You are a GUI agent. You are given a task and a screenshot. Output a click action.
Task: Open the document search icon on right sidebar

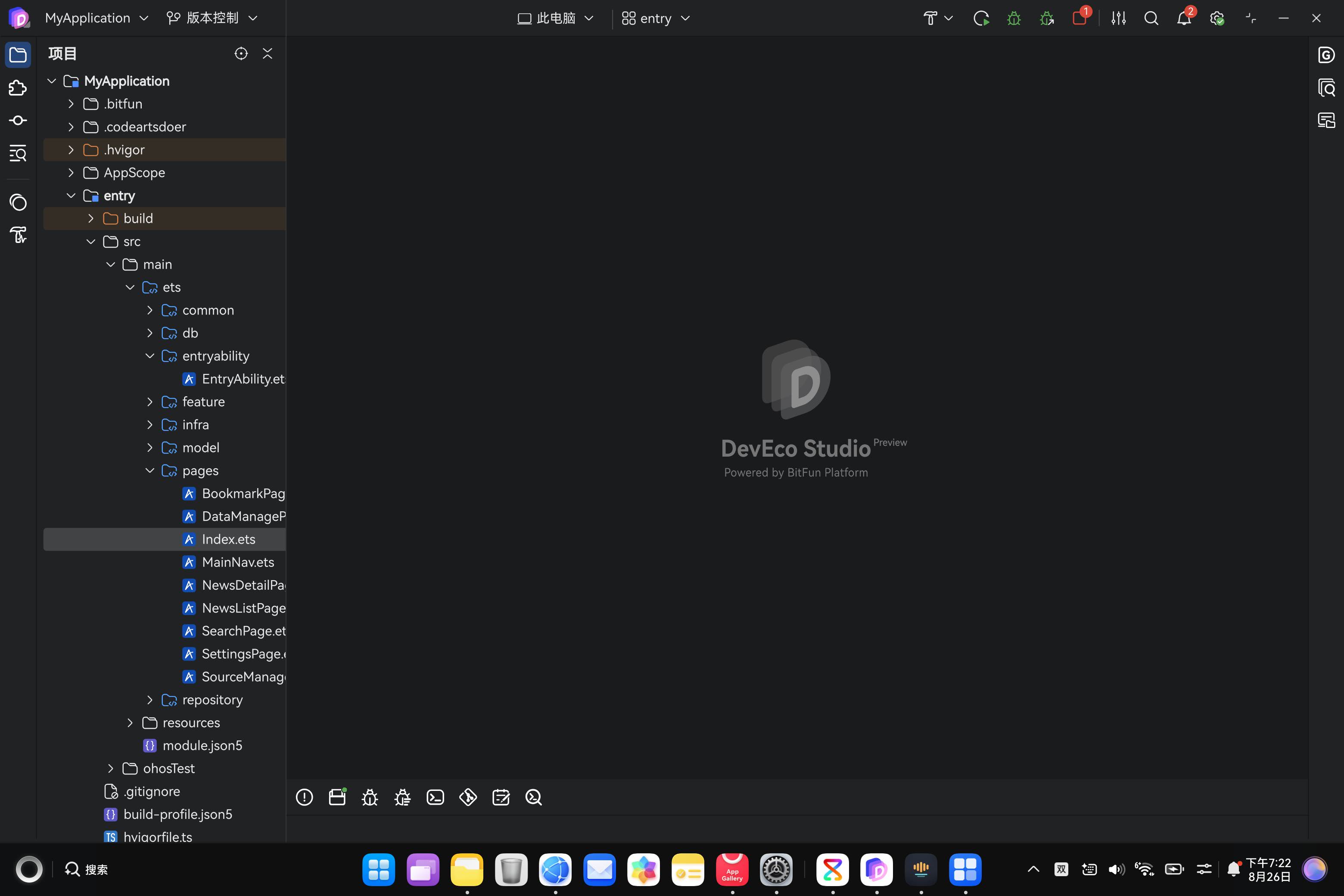coord(1326,87)
